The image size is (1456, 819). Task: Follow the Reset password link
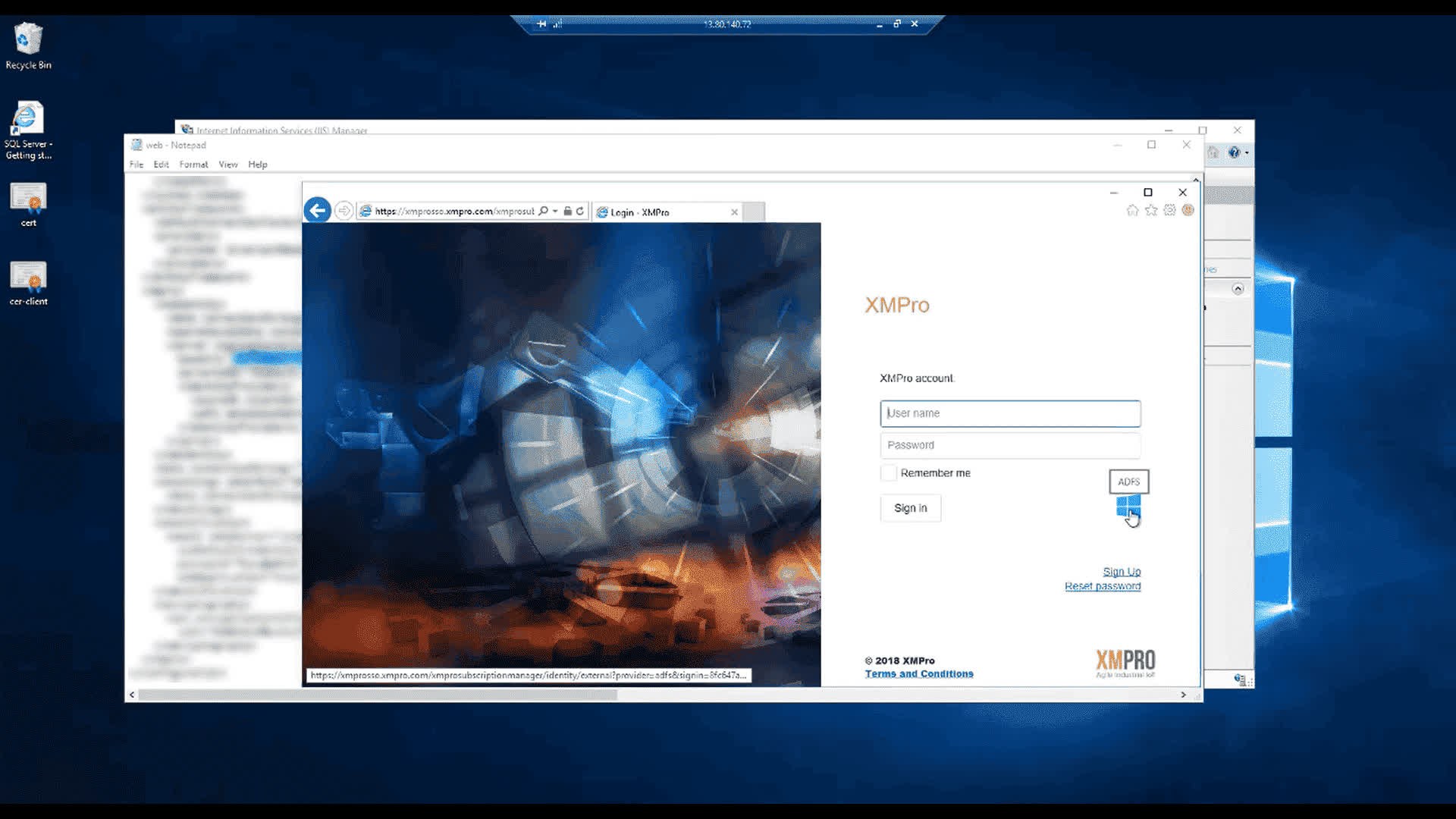[1102, 586]
